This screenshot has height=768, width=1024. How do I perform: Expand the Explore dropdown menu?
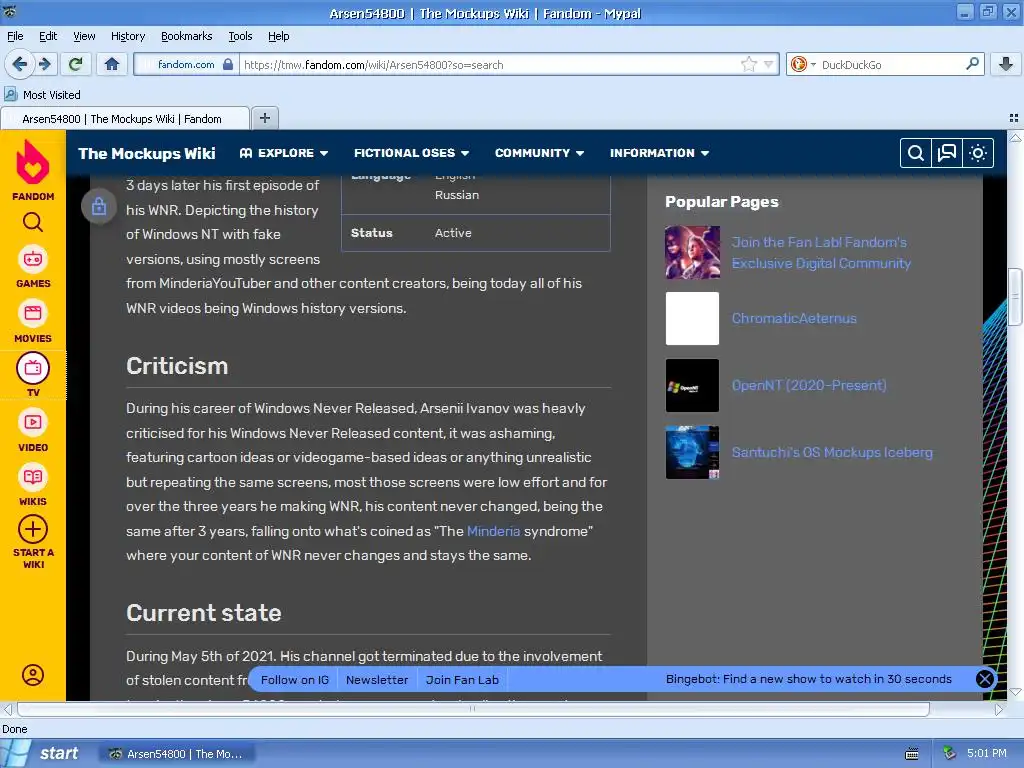(283, 153)
